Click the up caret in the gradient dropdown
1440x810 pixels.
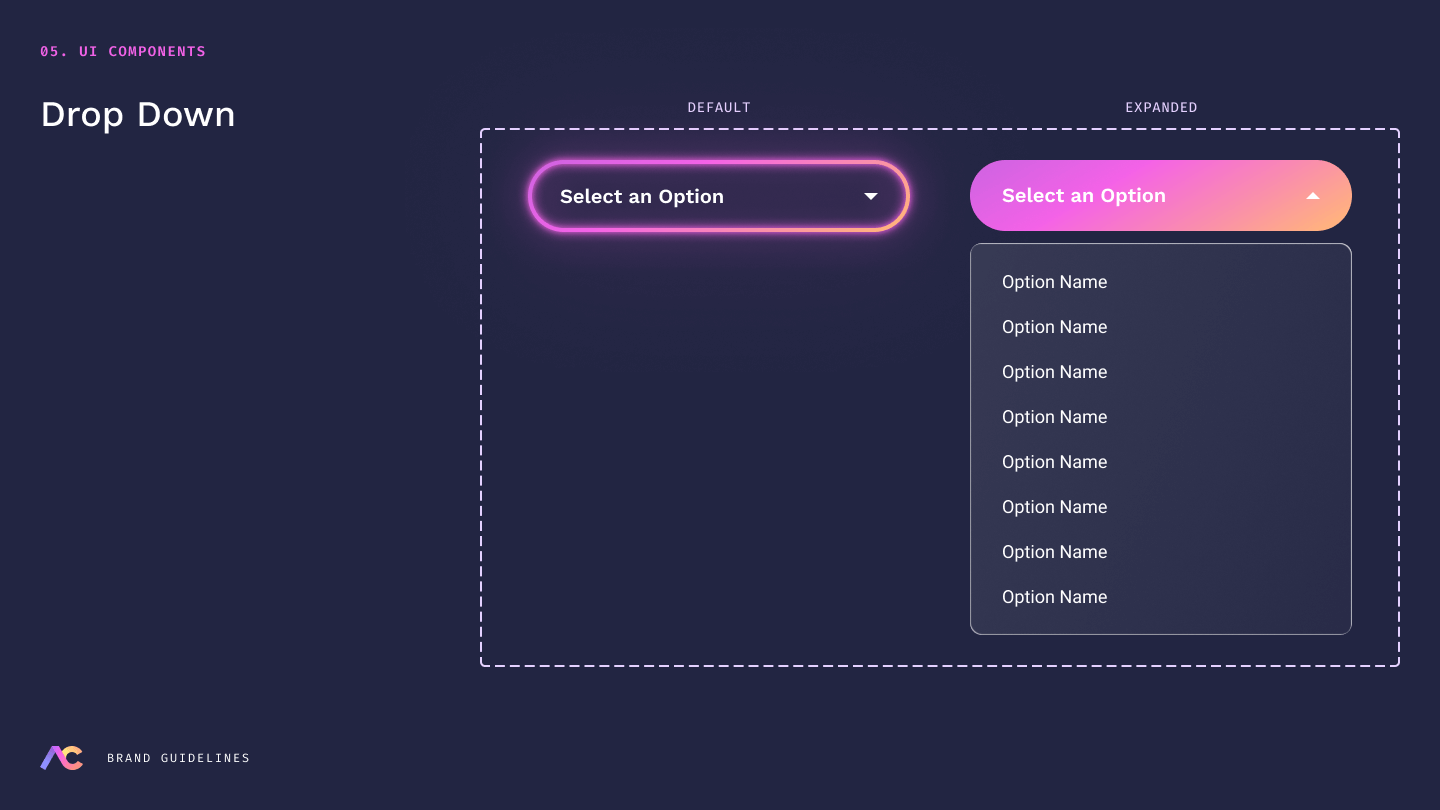click(1313, 196)
